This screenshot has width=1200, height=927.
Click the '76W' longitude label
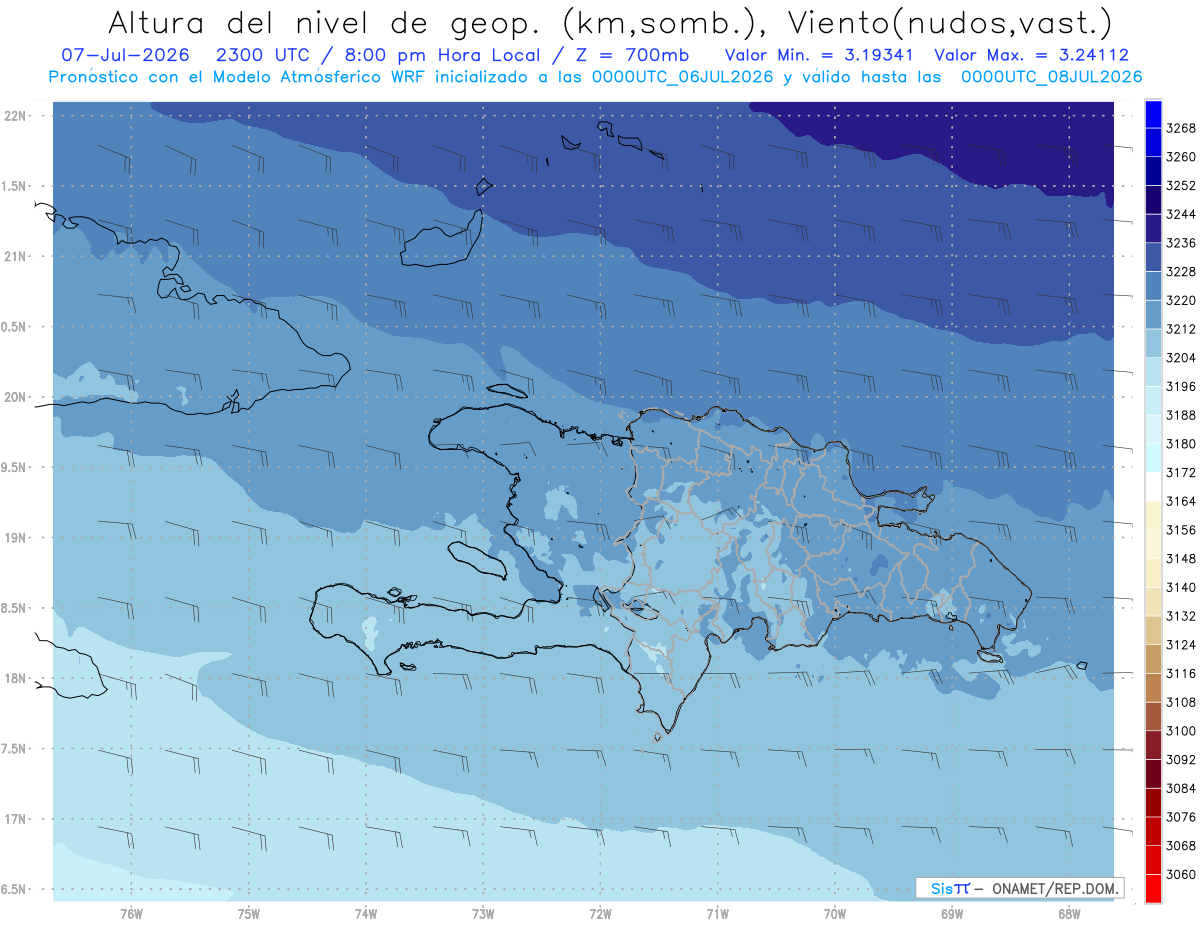point(131,913)
